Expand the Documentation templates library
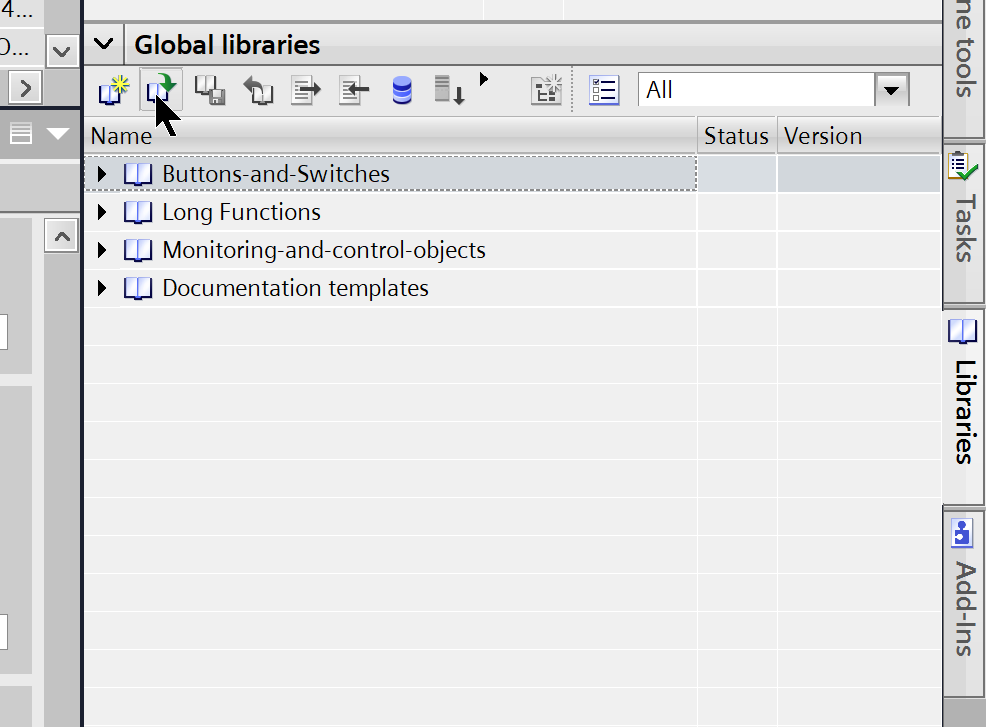986x727 pixels. coord(101,289)
